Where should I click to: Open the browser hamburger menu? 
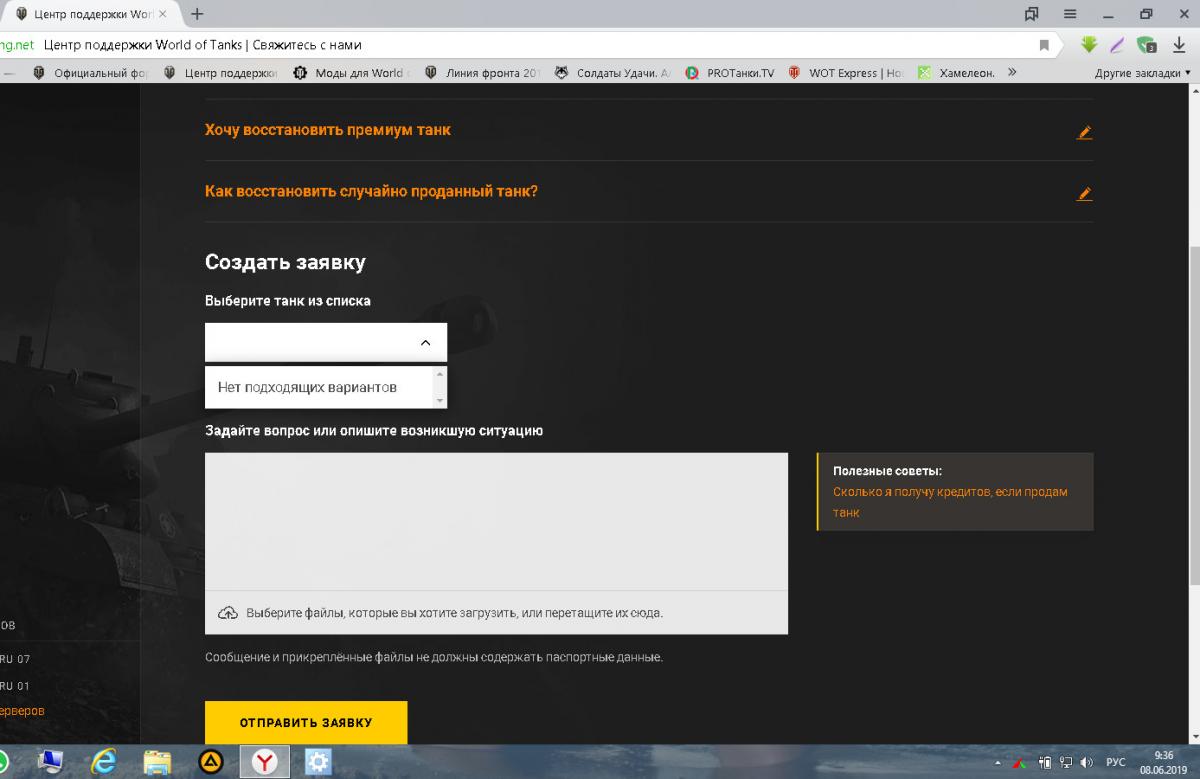pyautogui.click(x=1069, y=14)
